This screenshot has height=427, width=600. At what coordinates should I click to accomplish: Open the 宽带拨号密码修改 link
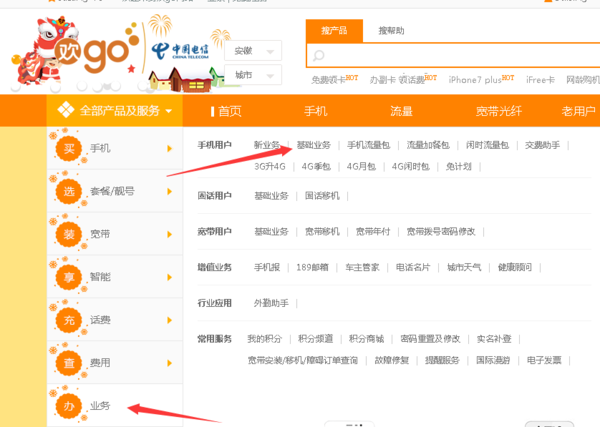point(441,231)
